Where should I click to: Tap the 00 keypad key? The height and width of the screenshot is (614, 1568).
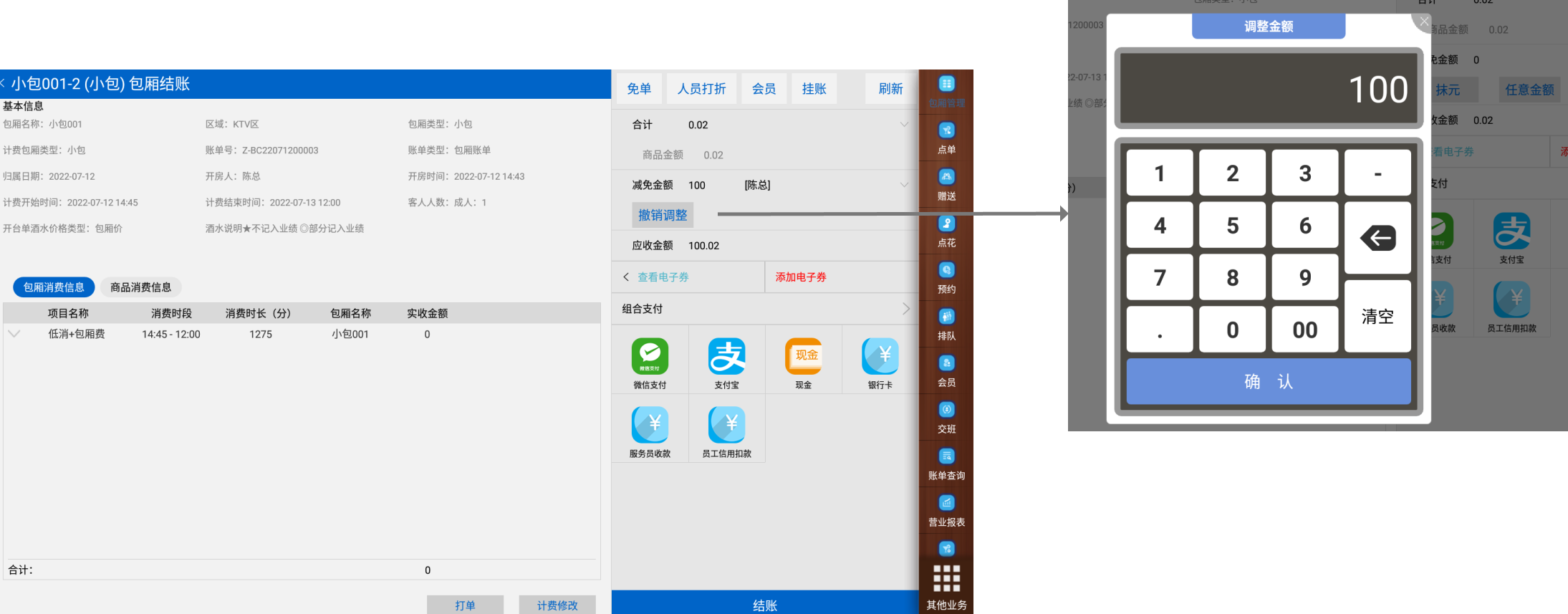1305,330
